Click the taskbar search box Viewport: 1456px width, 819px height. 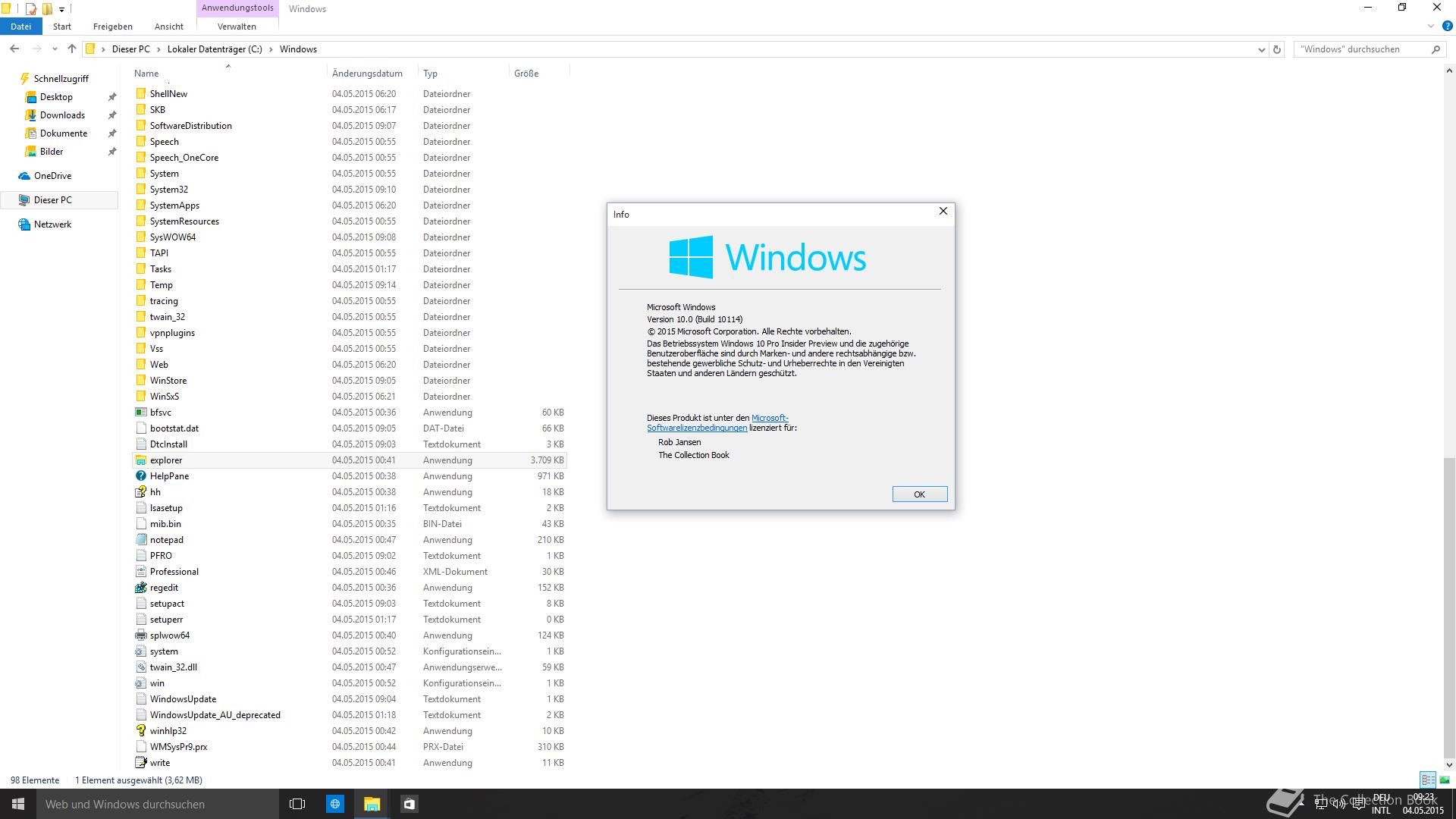[157, 804]
